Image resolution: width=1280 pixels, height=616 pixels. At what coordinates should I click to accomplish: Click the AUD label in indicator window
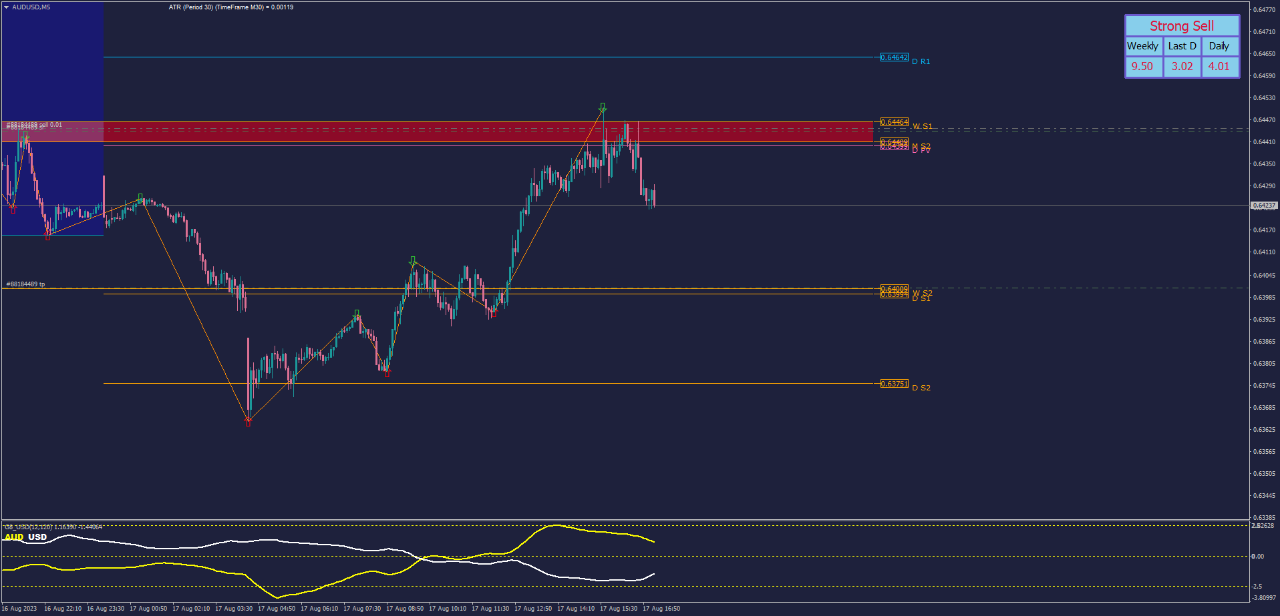[14, 537]
